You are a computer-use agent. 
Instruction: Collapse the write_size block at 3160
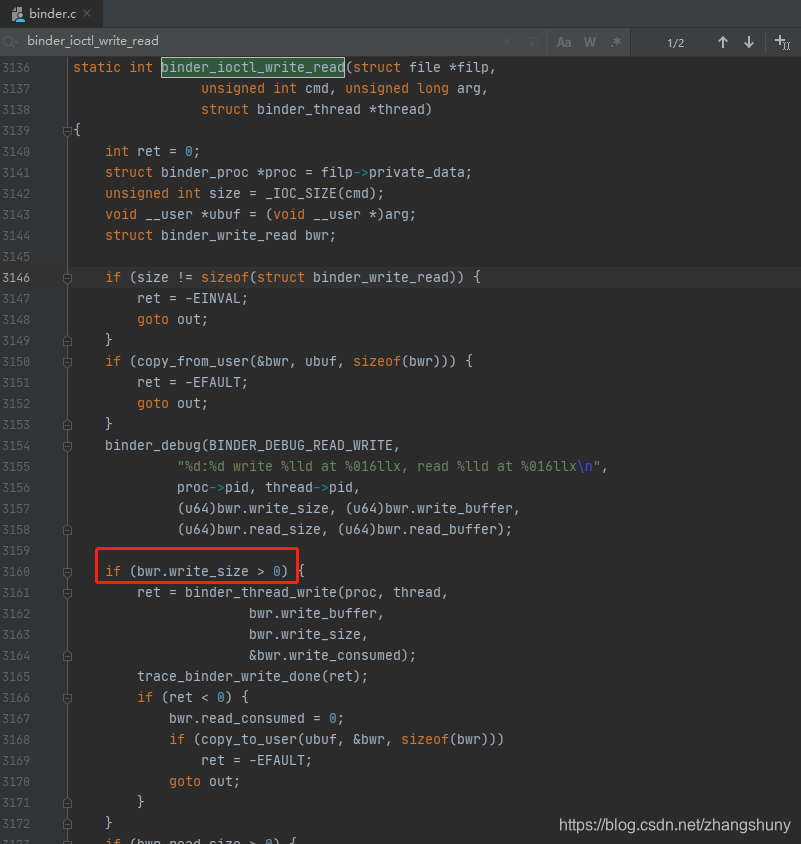point(67,572)
